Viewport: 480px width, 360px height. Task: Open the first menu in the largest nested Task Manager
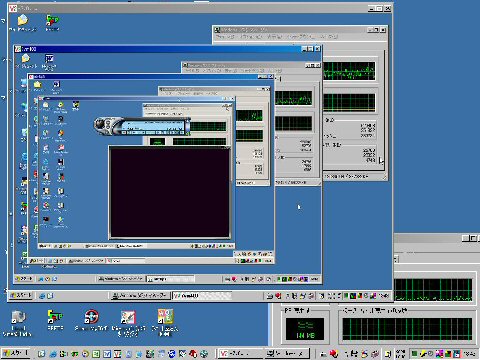[225, 37]
